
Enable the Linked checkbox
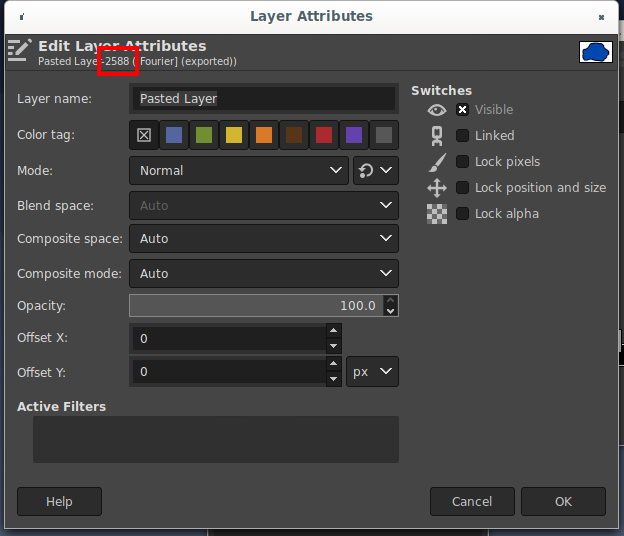pos(462,136)
